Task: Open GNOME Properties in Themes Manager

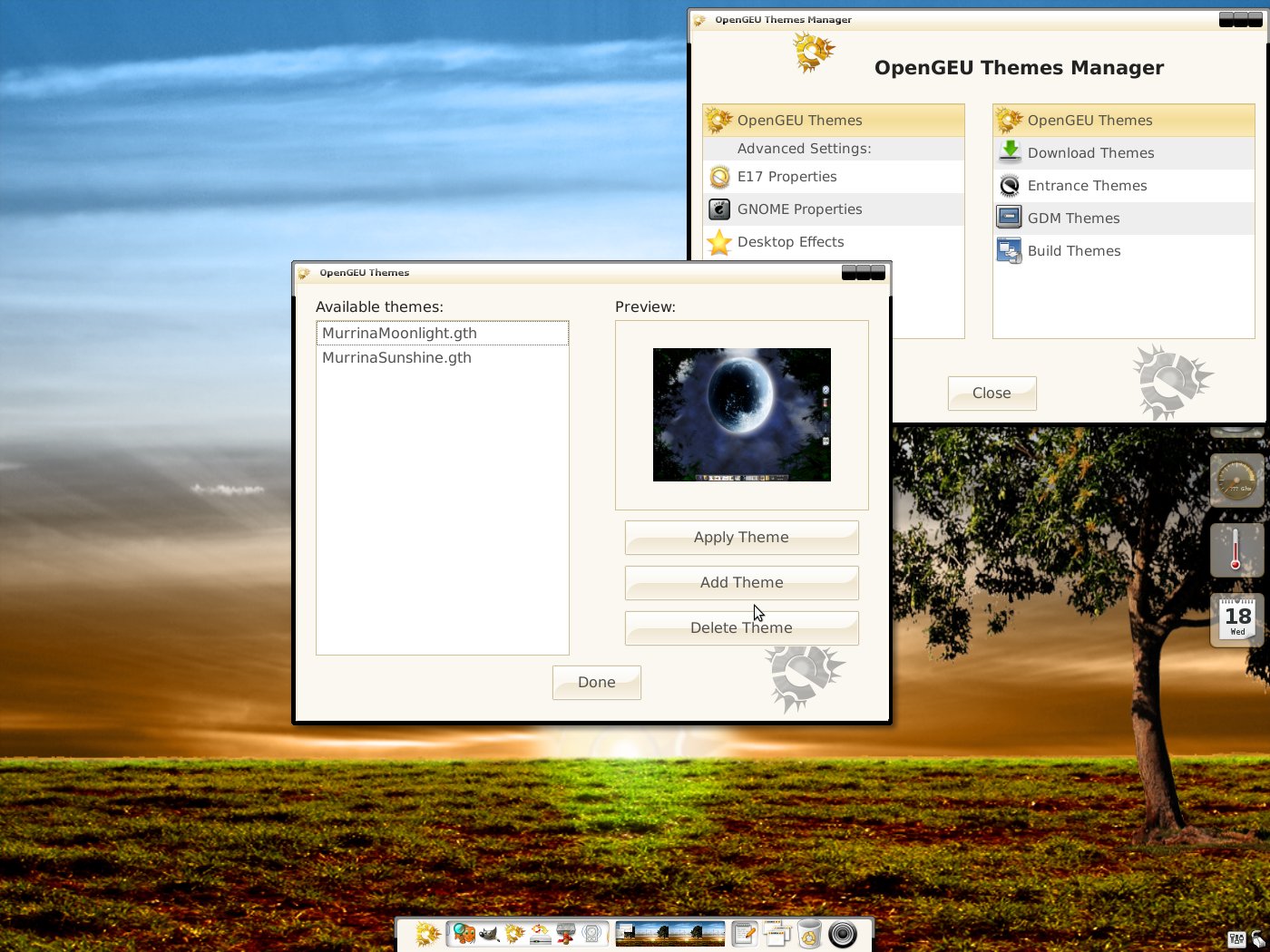Action: pos(833,209)
